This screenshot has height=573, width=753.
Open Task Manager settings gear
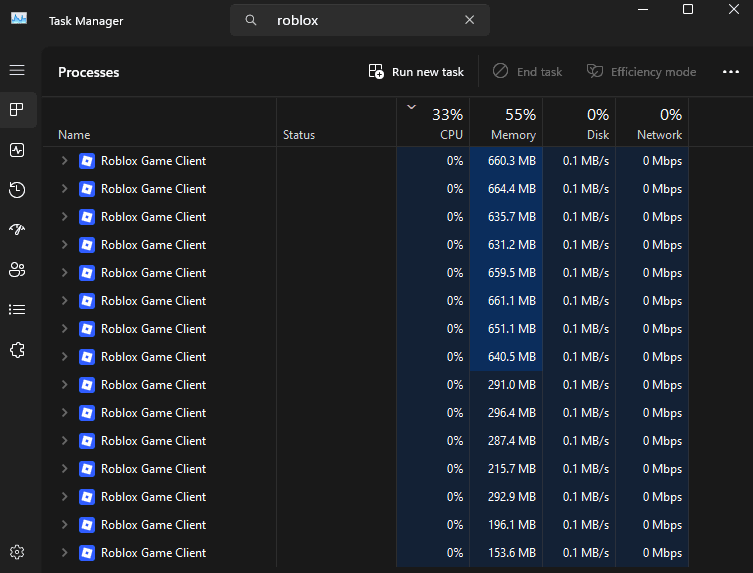tap(17, 552)
